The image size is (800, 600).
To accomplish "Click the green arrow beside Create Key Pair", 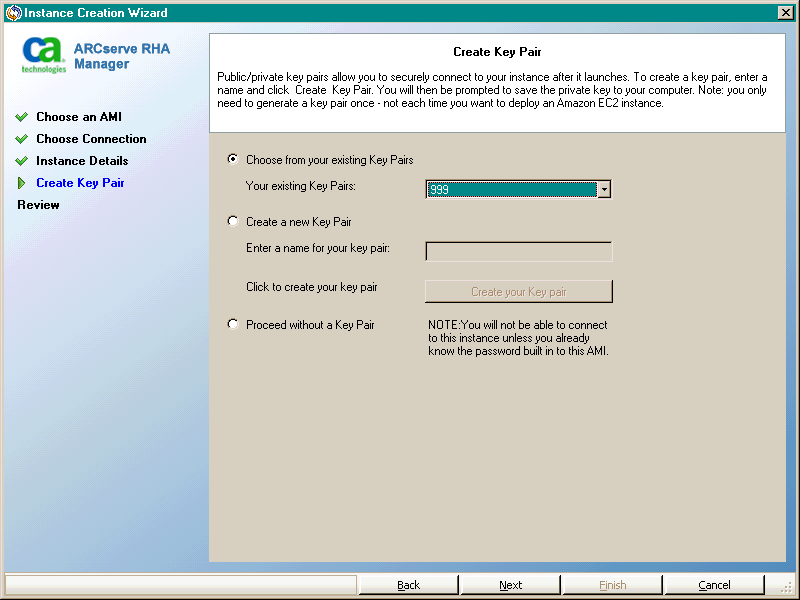I will coord(22,182).
